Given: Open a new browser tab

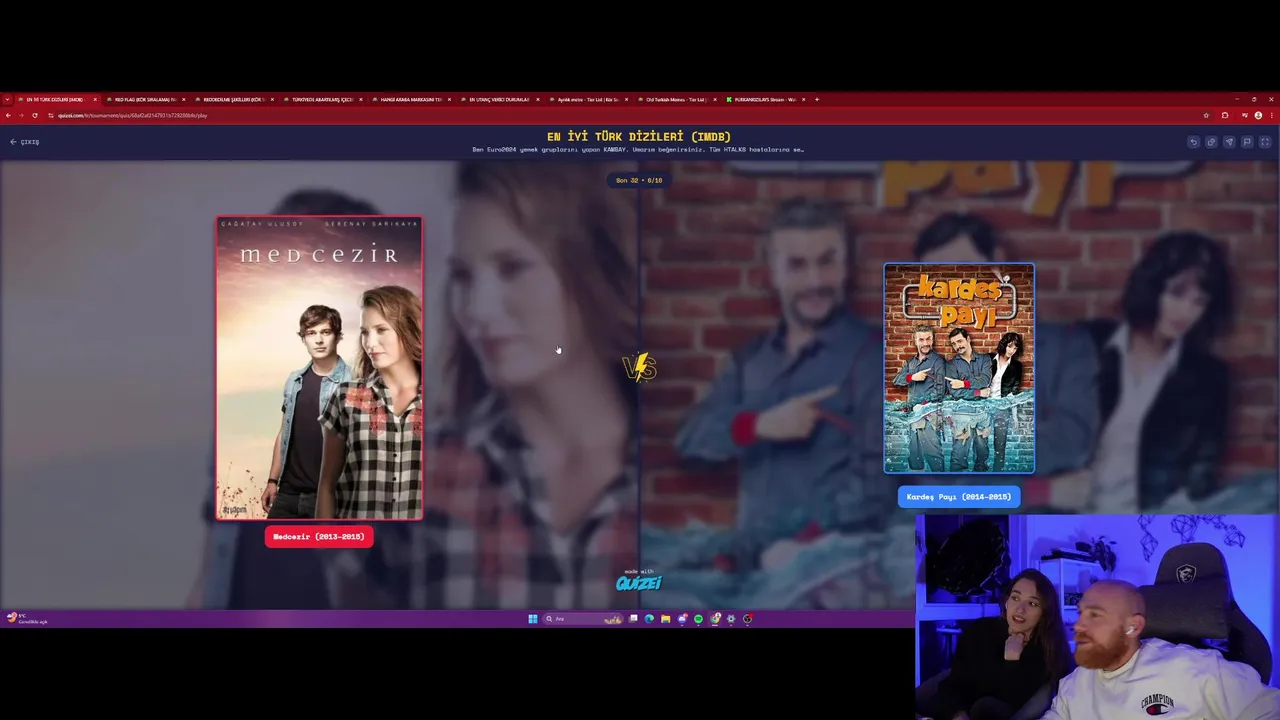Looking at the screenshot, I should click(817, 99).
